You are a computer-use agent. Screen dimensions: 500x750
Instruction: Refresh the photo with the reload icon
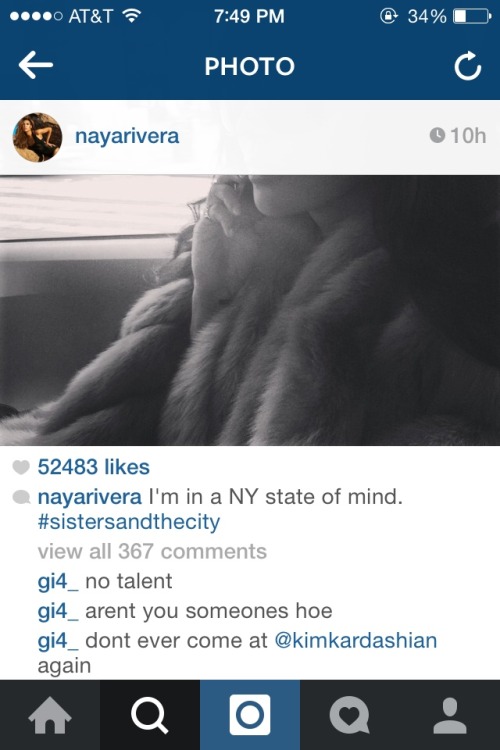(467, 66)
